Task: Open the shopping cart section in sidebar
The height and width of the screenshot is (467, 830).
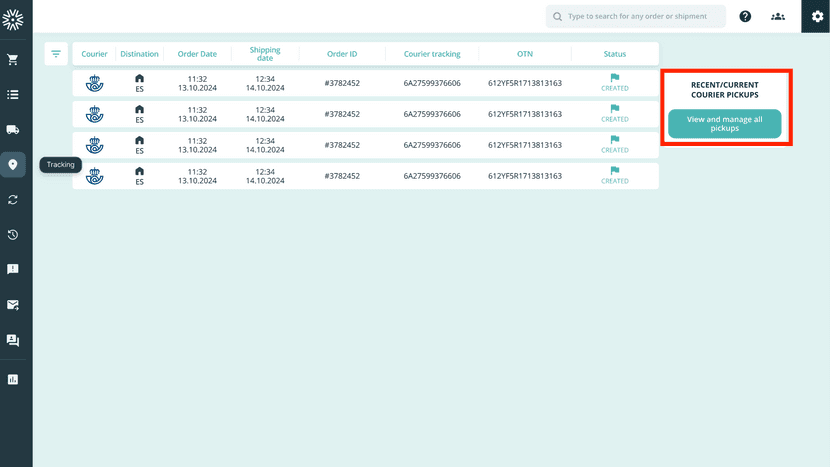Action: [x=13, y=60]
